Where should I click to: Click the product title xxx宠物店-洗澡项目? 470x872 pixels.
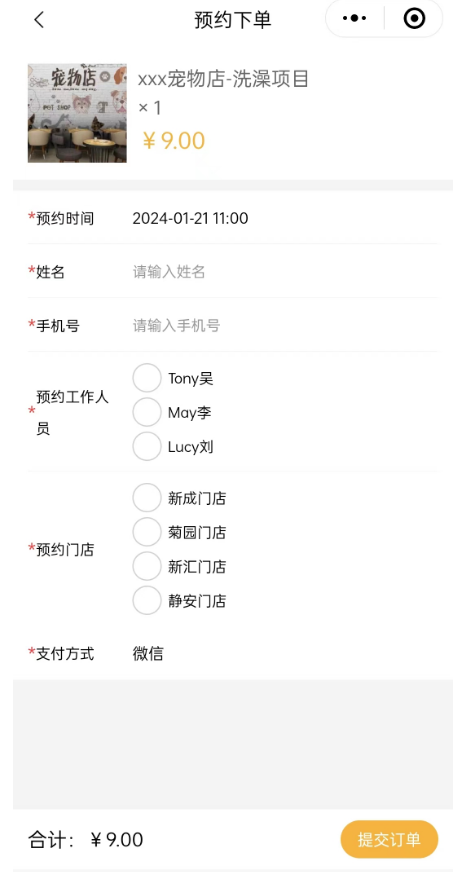point(223,79)
